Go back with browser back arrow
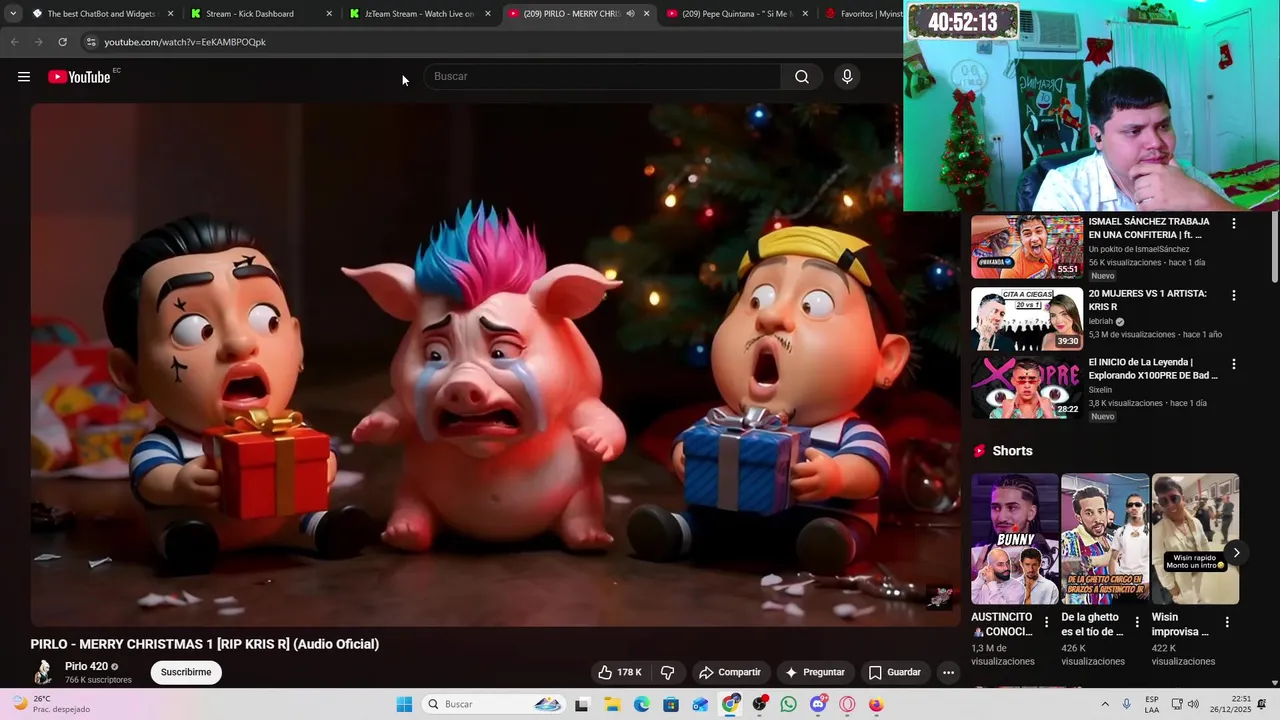 click(14, 42)
